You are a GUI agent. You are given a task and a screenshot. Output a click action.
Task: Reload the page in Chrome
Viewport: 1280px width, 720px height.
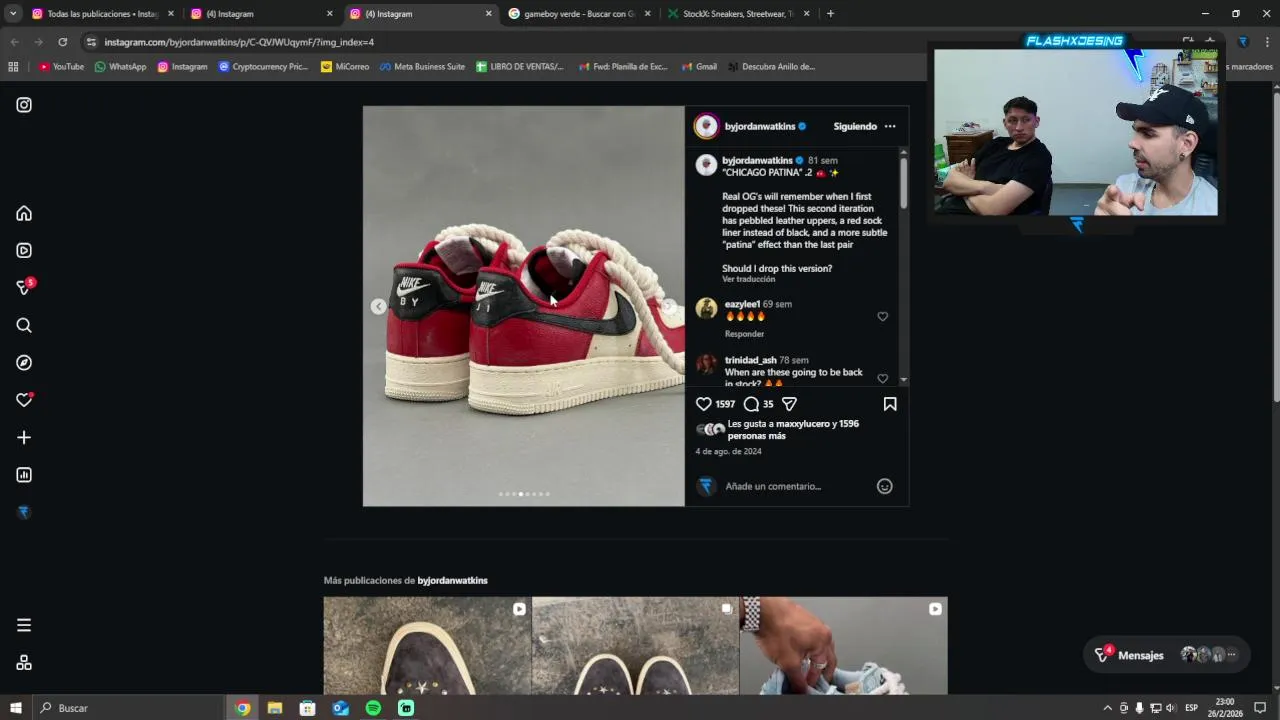62,42
